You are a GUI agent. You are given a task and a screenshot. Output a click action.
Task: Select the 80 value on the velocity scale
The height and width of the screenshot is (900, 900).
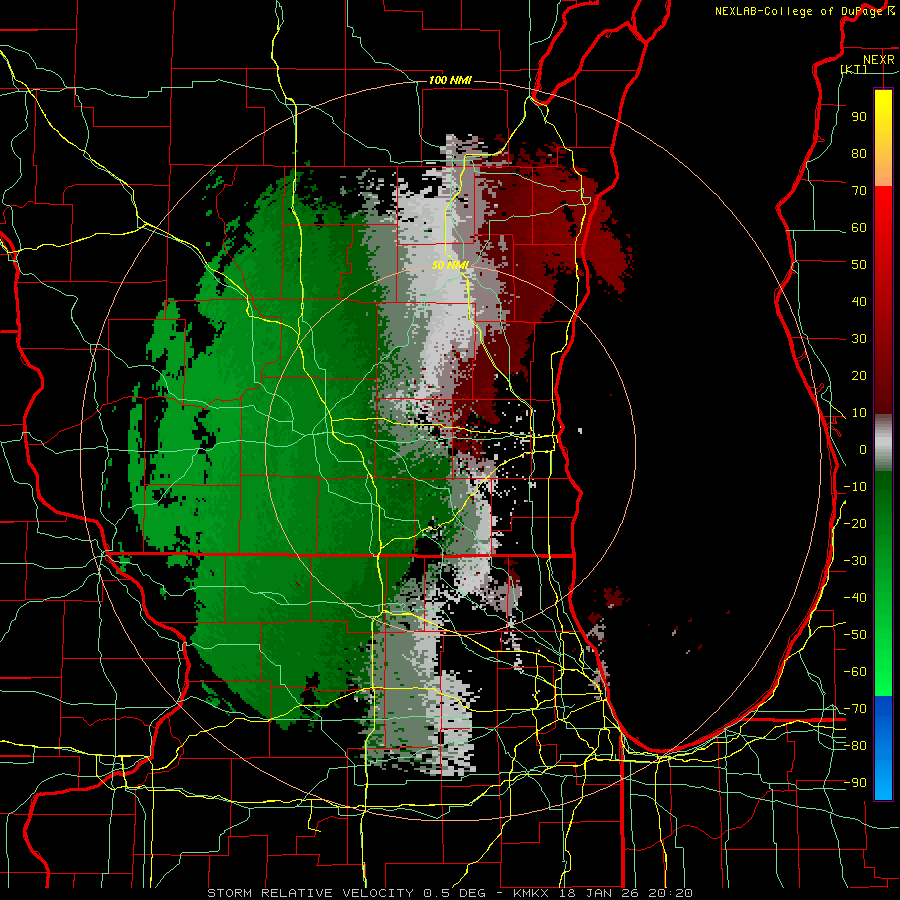[x=859, y=154]
